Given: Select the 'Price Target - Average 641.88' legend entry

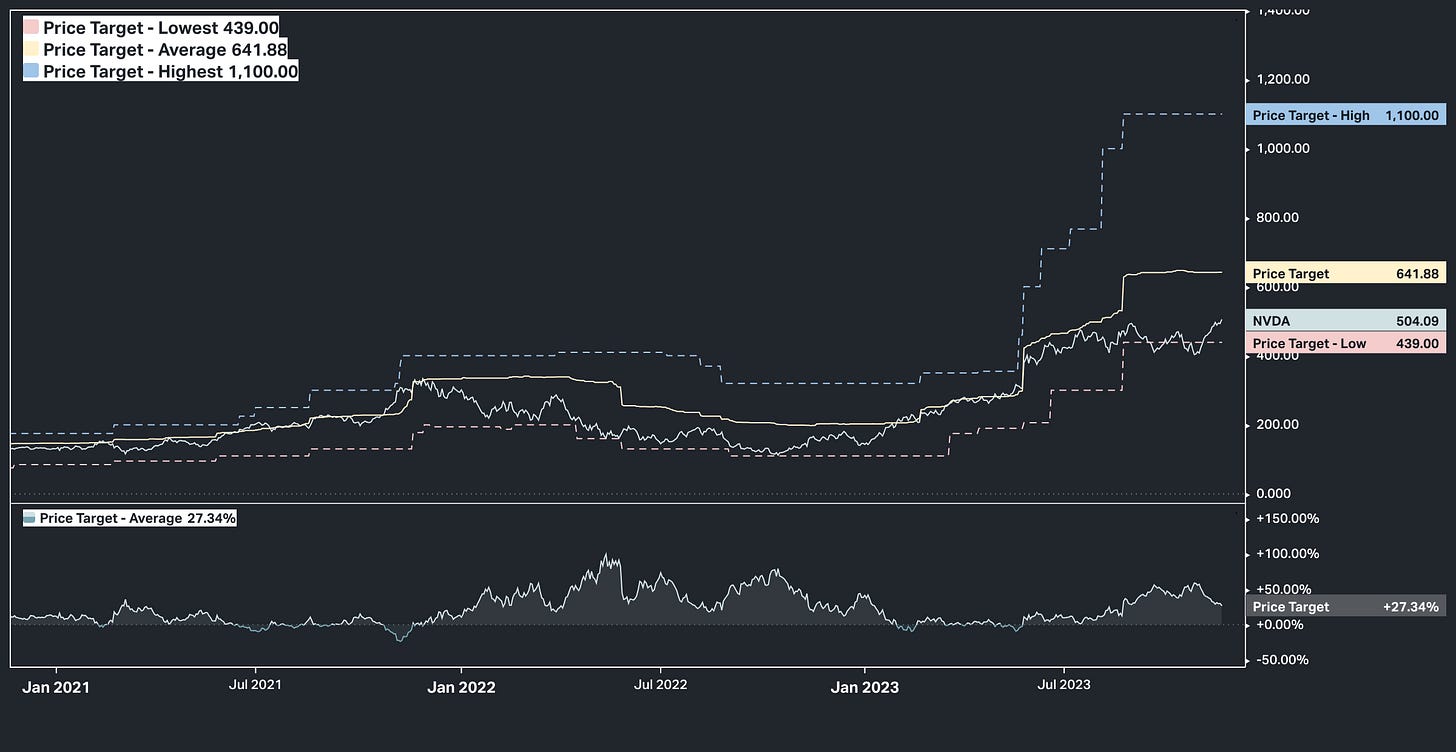Looking at the screenshot, I should pos(156,50).
